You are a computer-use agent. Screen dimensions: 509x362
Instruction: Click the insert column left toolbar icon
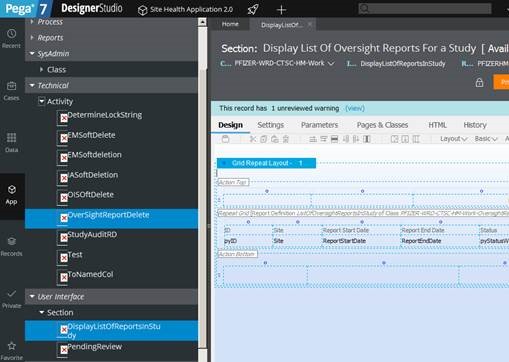click(x=346, y=139)
